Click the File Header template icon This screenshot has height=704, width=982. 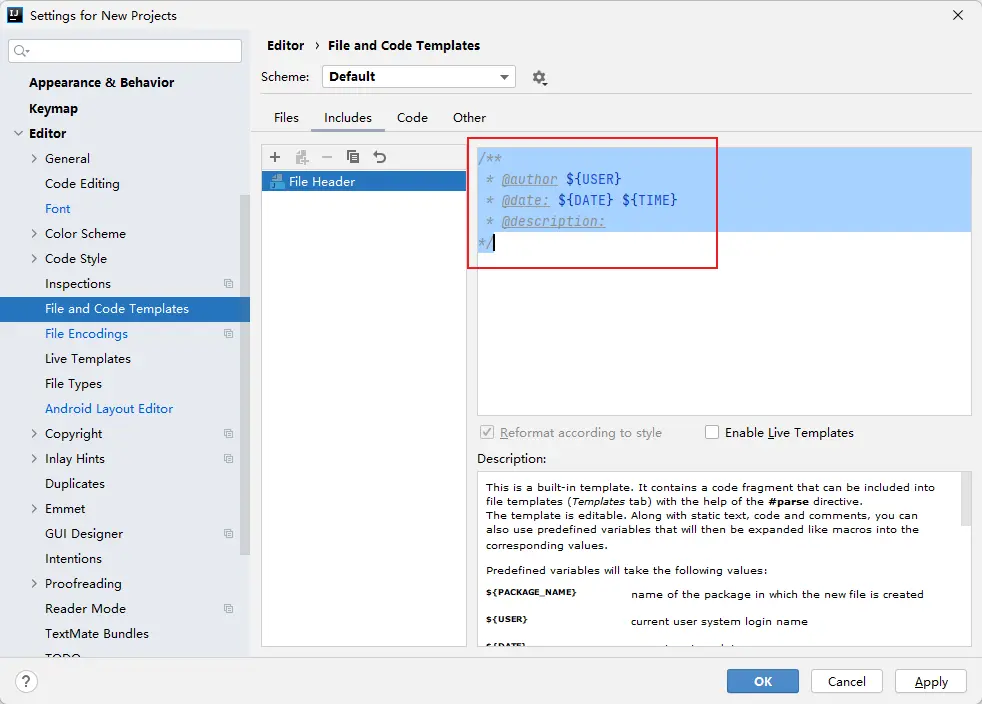point(275,182)
